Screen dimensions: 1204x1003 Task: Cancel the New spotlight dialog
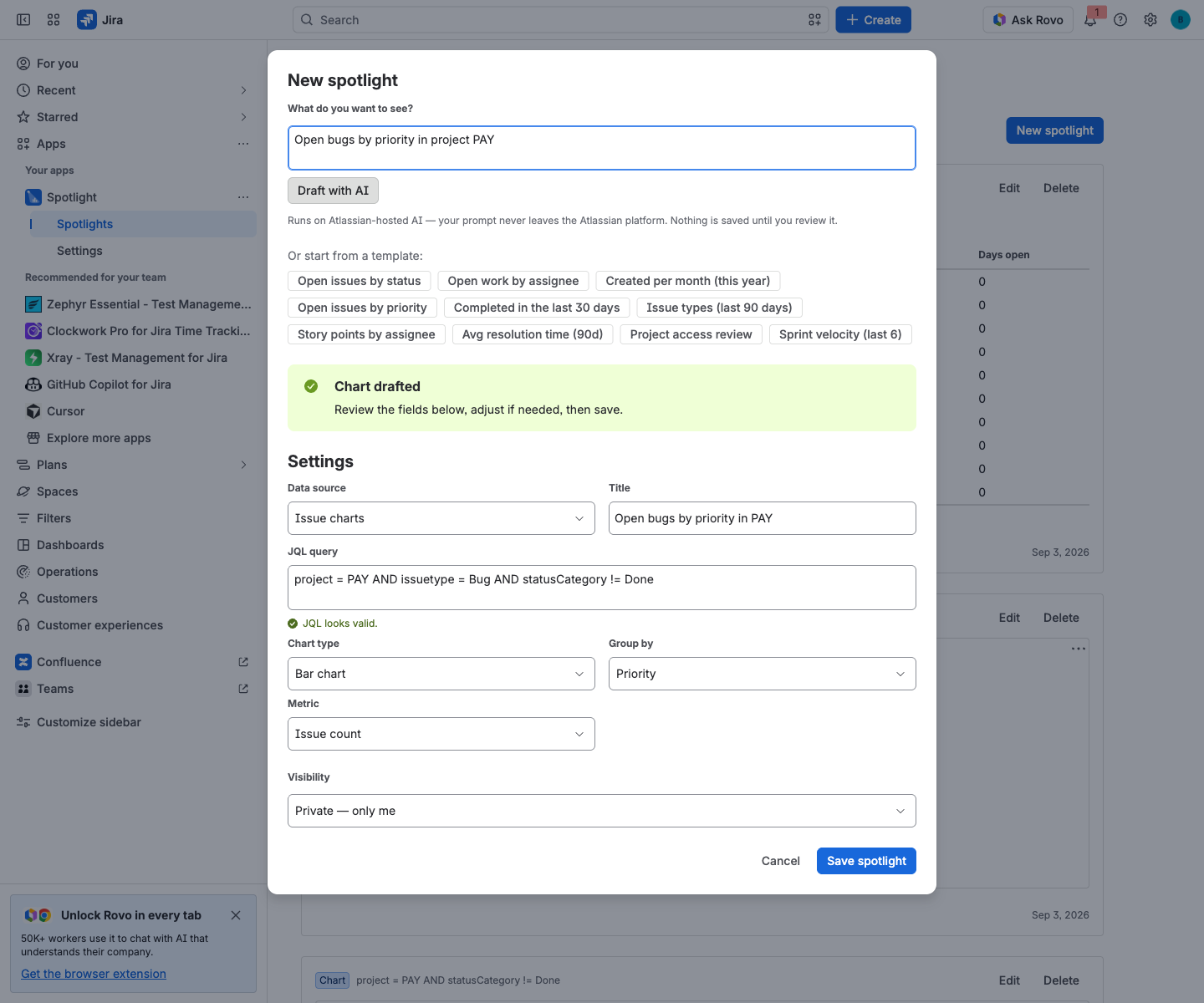click(x=781, y=861)
